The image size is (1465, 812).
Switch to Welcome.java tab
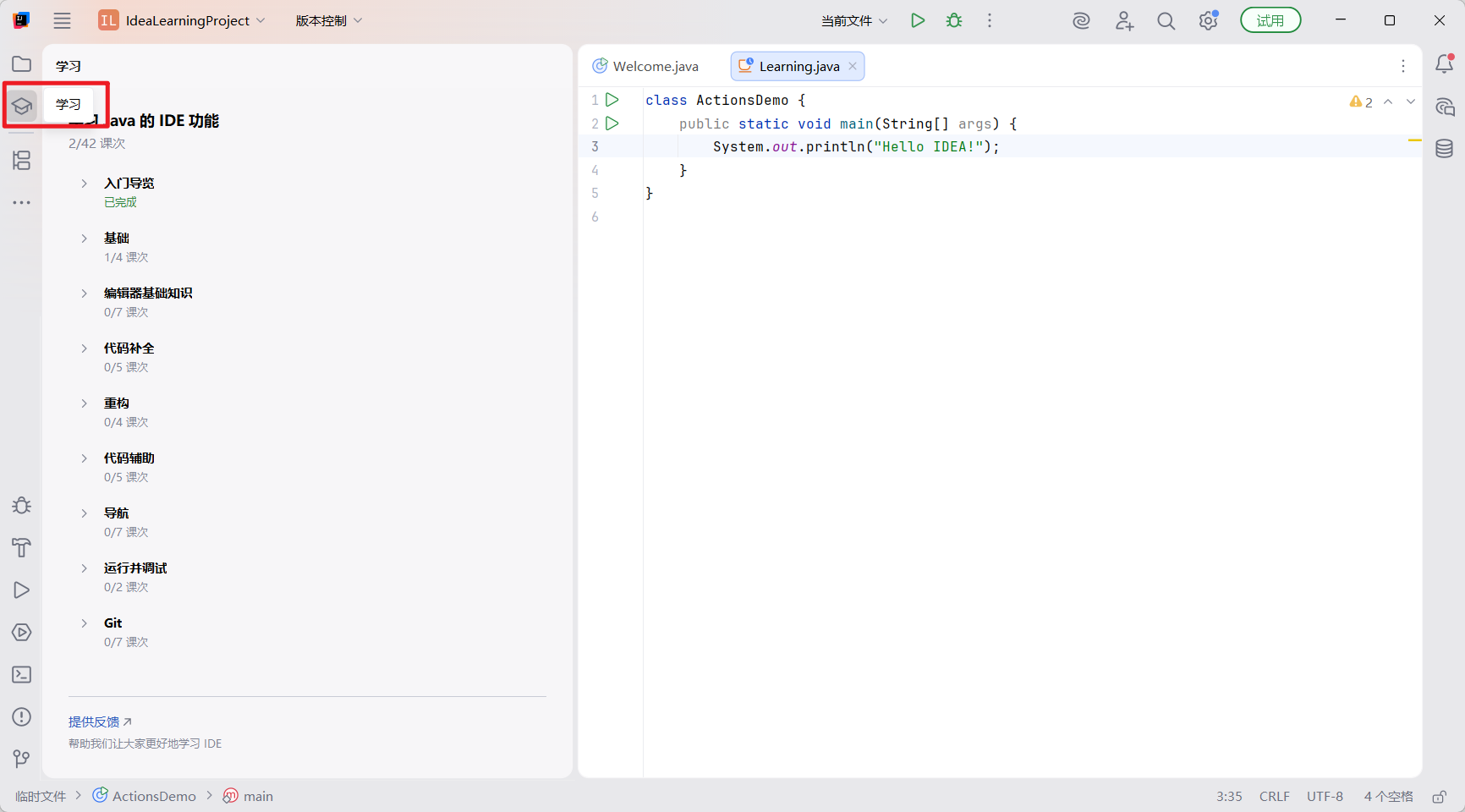click(645, 66)
